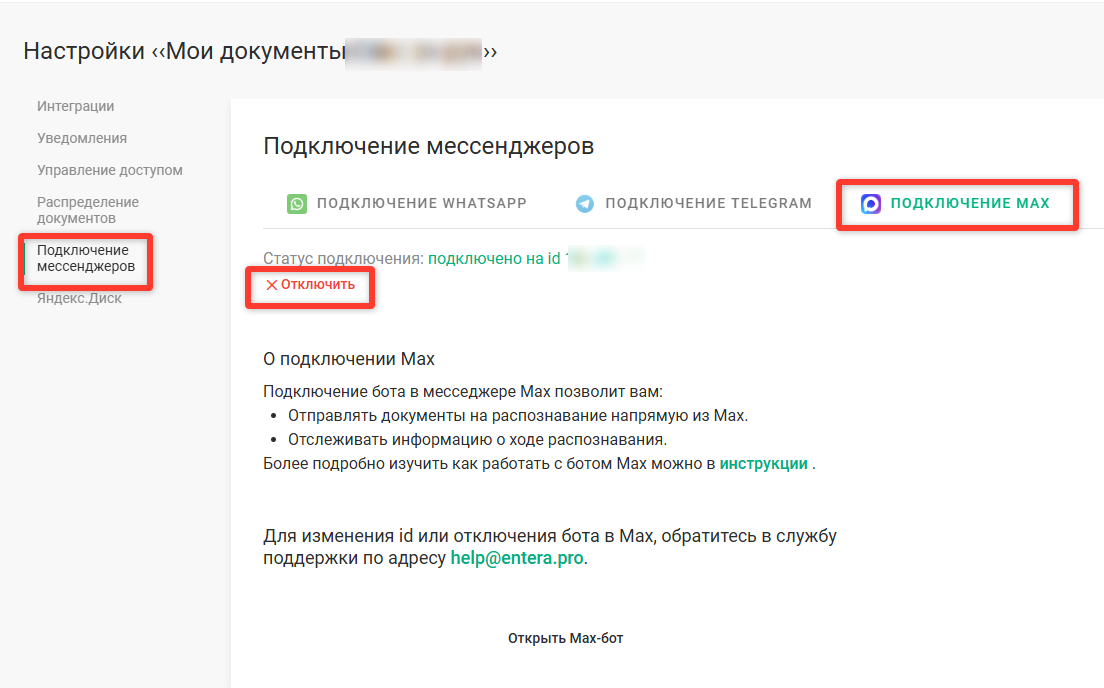This screenshot has width=1104, height=688.
Task: Click the help@entera.pro email link
Action: 517,558
